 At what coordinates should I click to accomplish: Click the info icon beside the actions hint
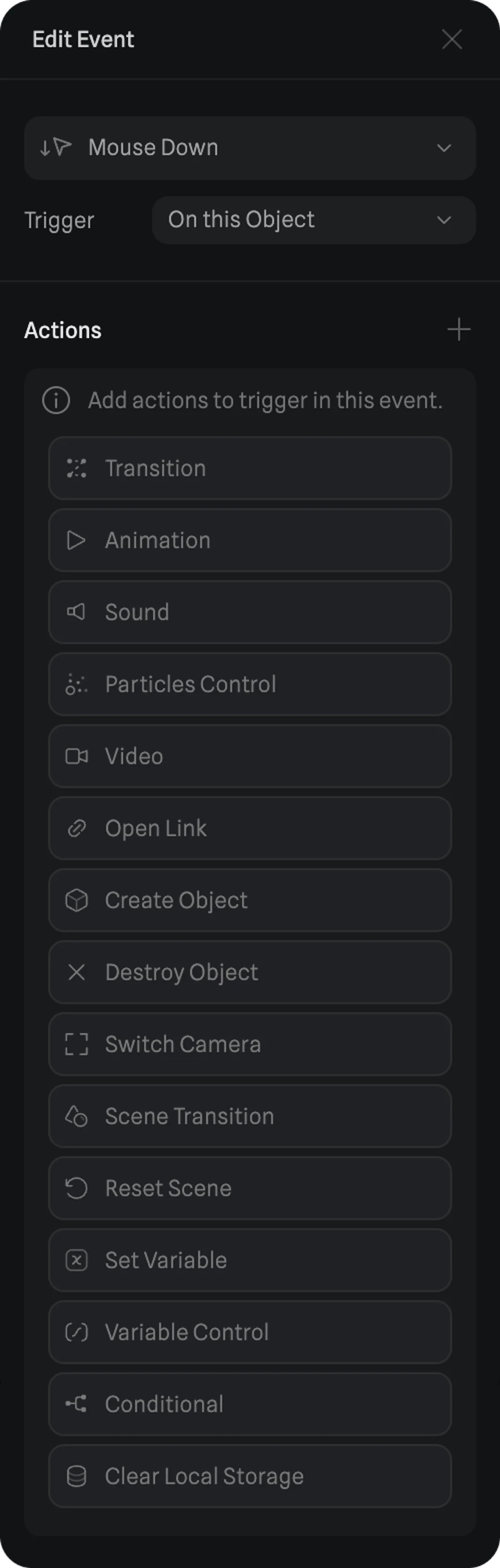(x=56, y=401)
